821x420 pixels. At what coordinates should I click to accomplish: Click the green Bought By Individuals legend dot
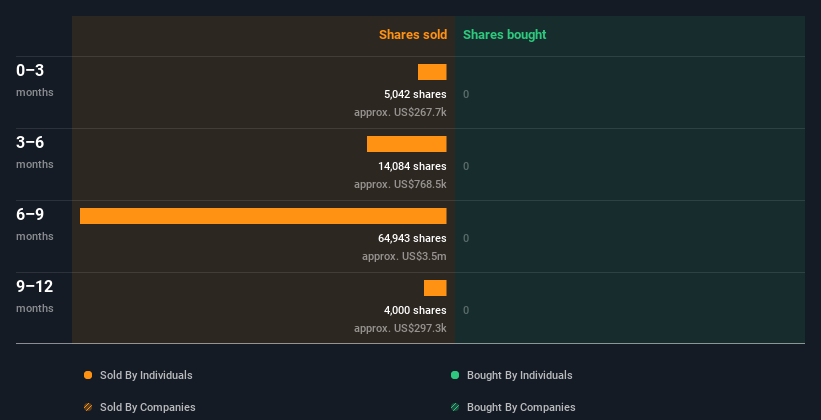coord(455,375)
